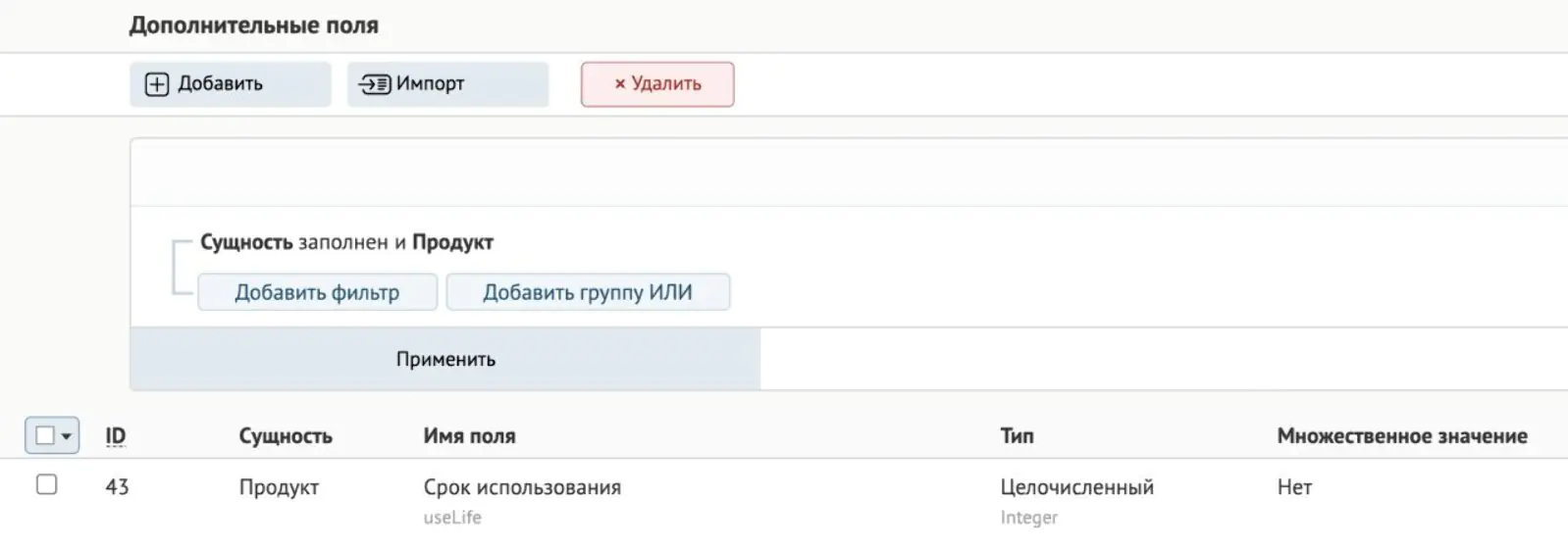This screenshot has width=1568, height=552.
Task: Open the Срок использования field entry
Action: coord(522,487)
